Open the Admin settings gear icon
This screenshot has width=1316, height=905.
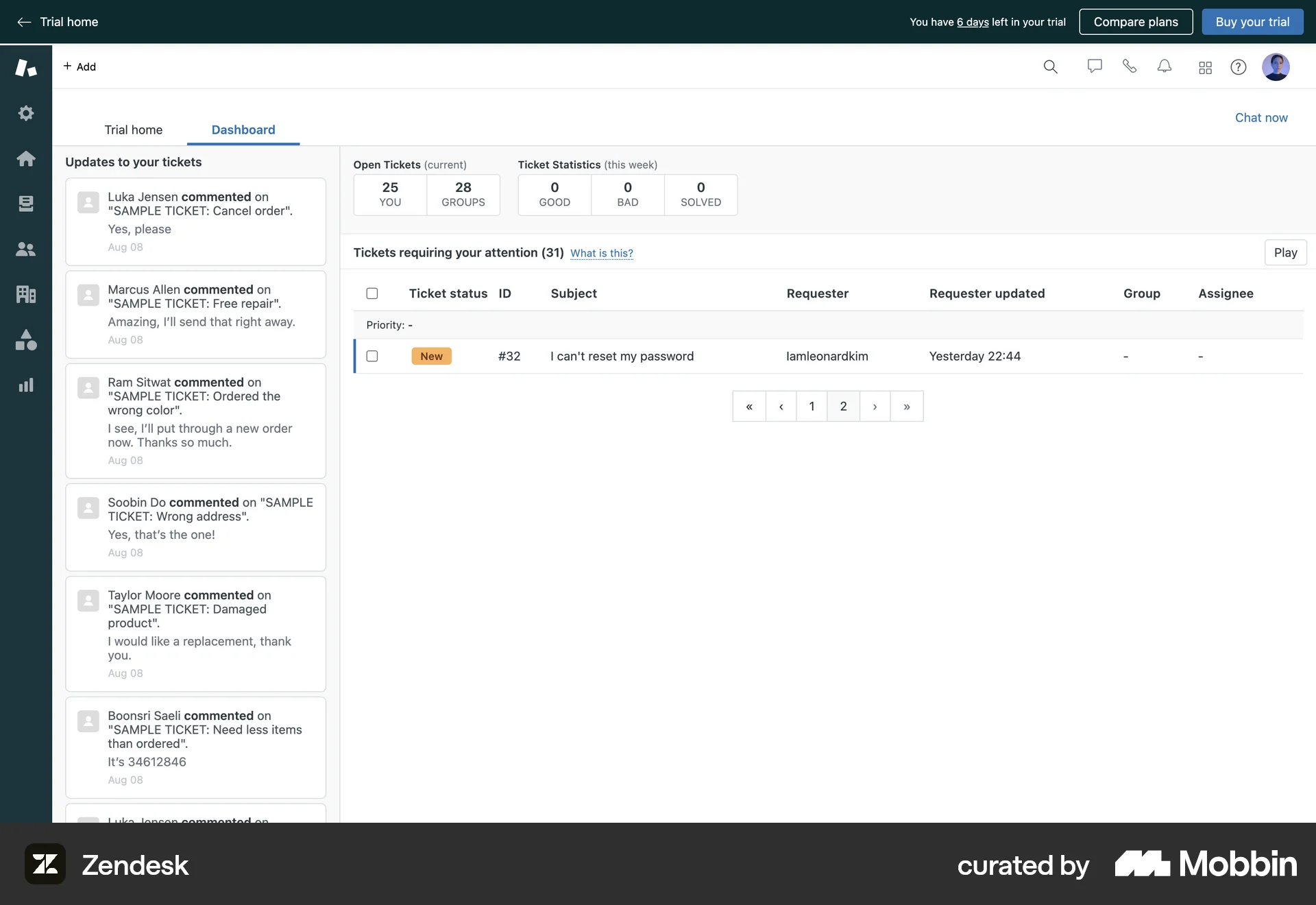26,113
